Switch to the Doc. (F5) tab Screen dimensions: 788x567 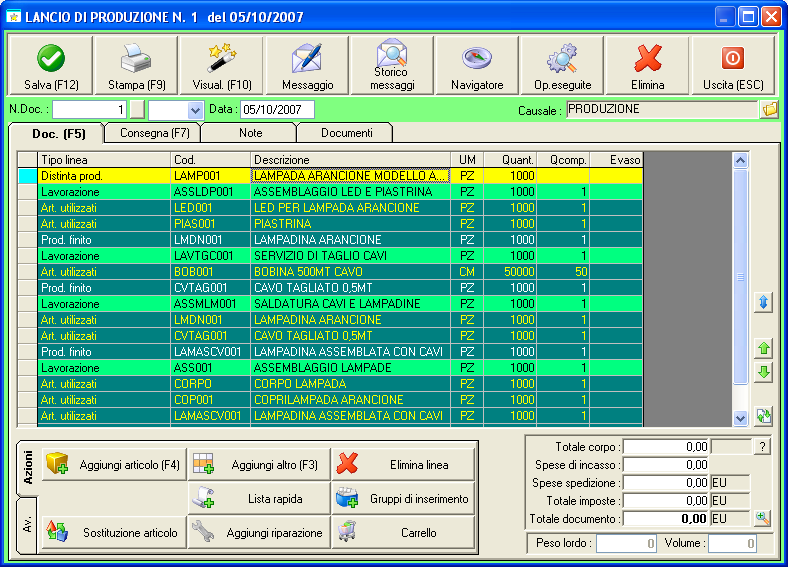[58, 134]
